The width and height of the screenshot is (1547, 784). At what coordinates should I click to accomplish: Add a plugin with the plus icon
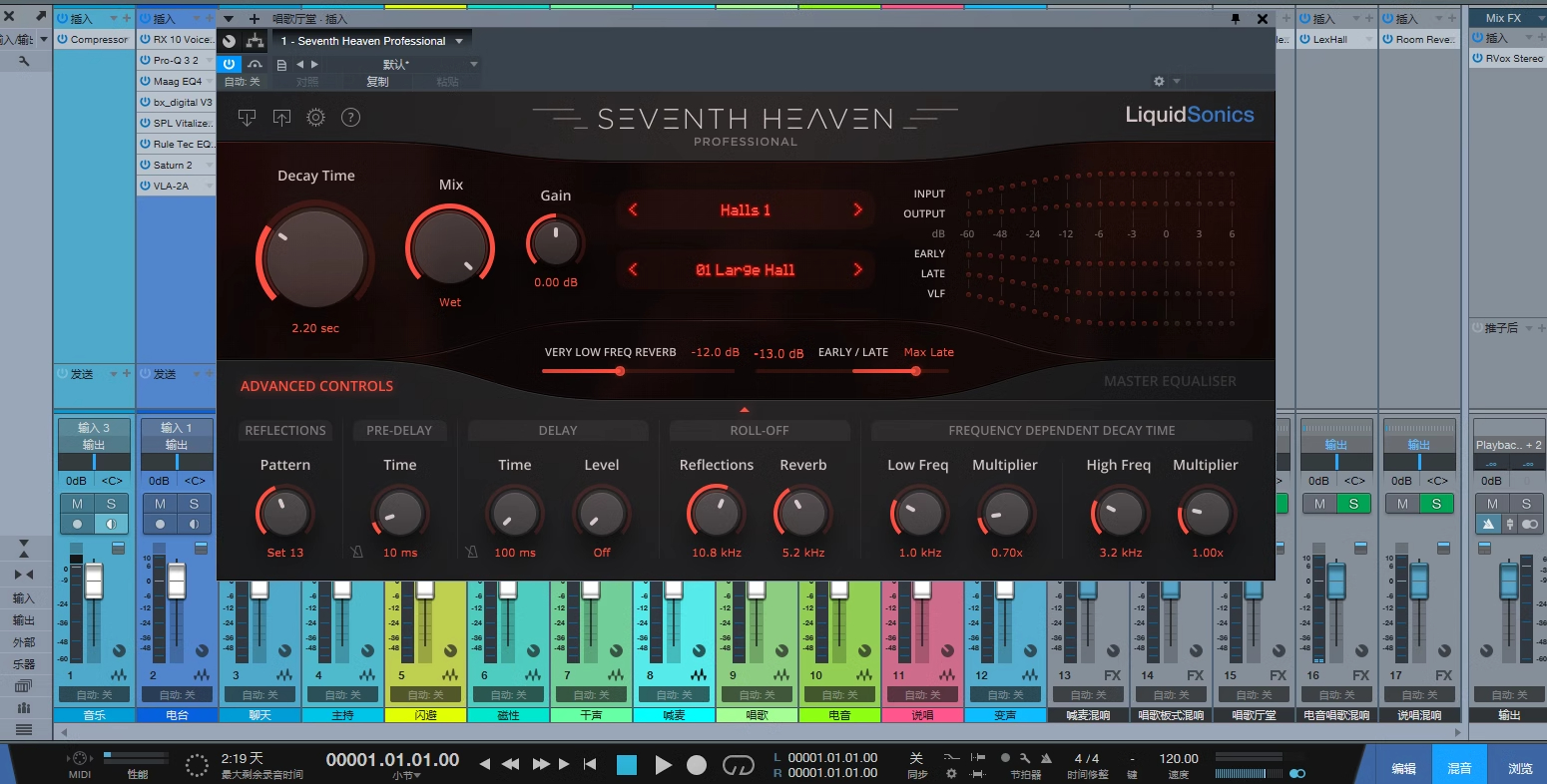pos(254,19)
